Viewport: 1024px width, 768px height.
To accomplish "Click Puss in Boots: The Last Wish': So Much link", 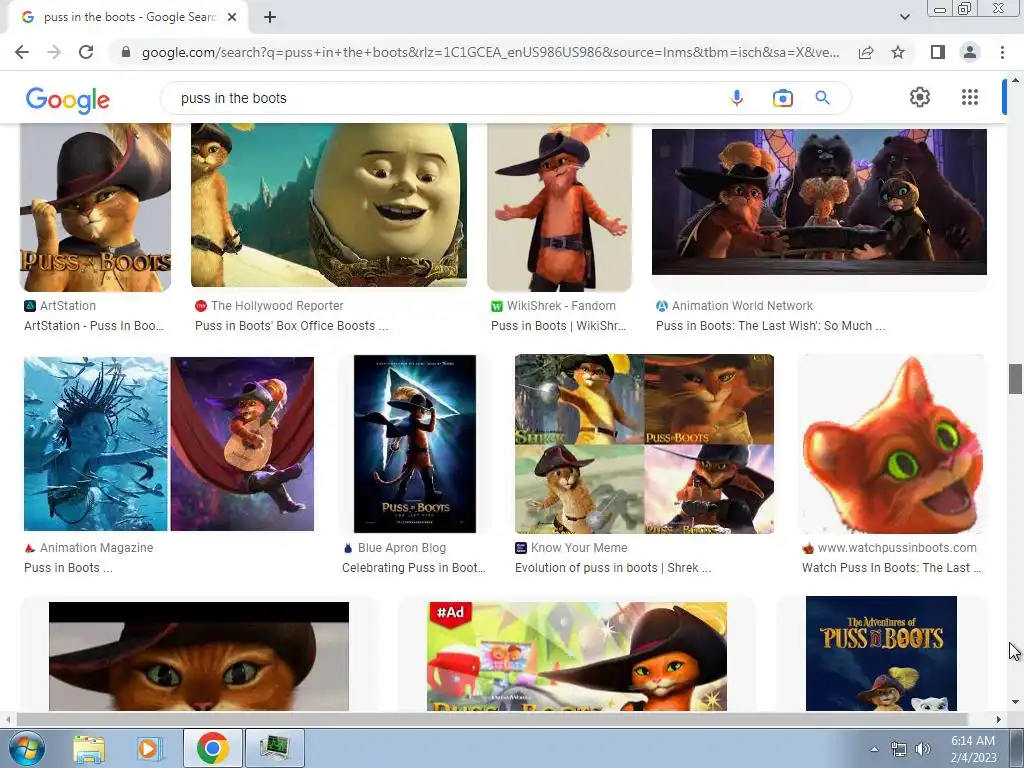I will point(771,325).
